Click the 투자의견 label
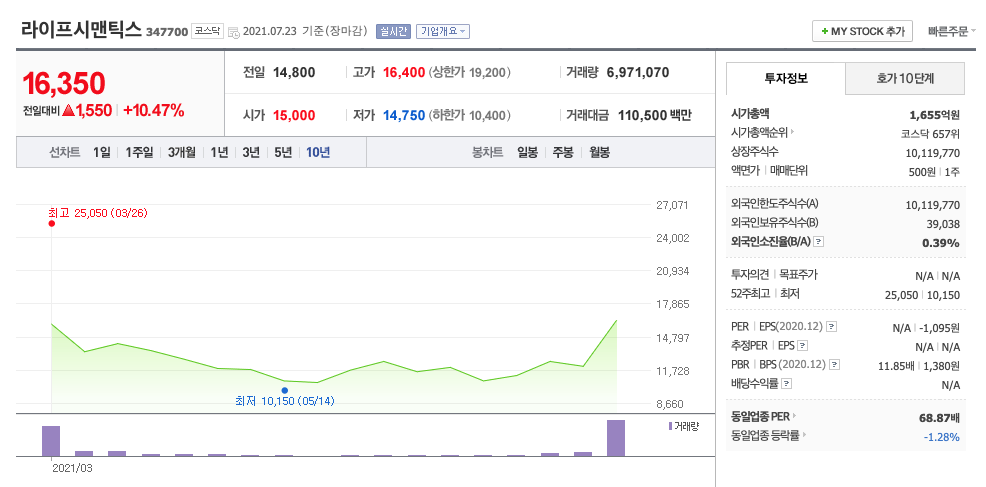The image size is (986, 487). [x=750, y=274]
